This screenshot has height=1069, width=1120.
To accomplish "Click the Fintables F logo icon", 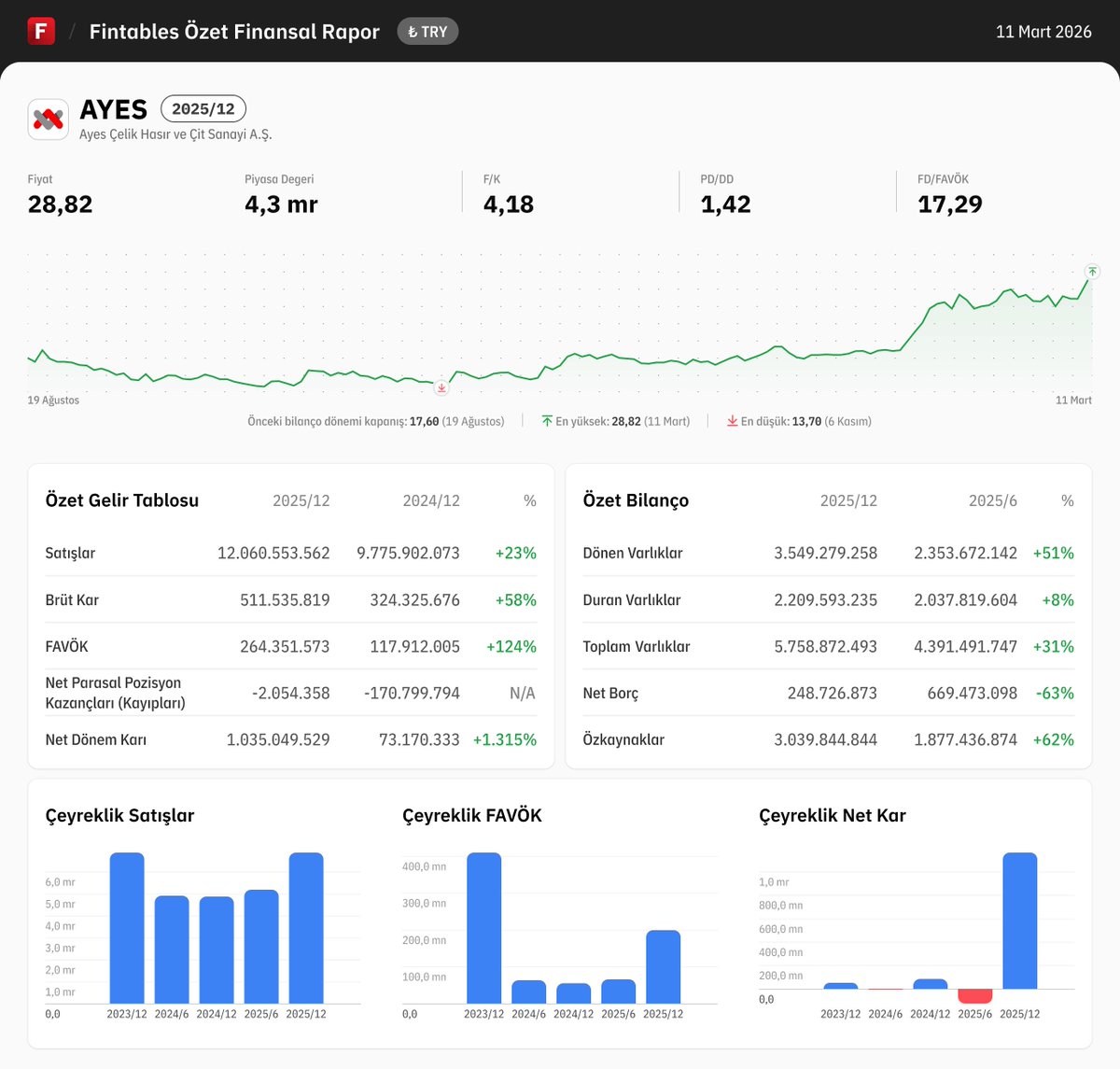I will (41, 31).
